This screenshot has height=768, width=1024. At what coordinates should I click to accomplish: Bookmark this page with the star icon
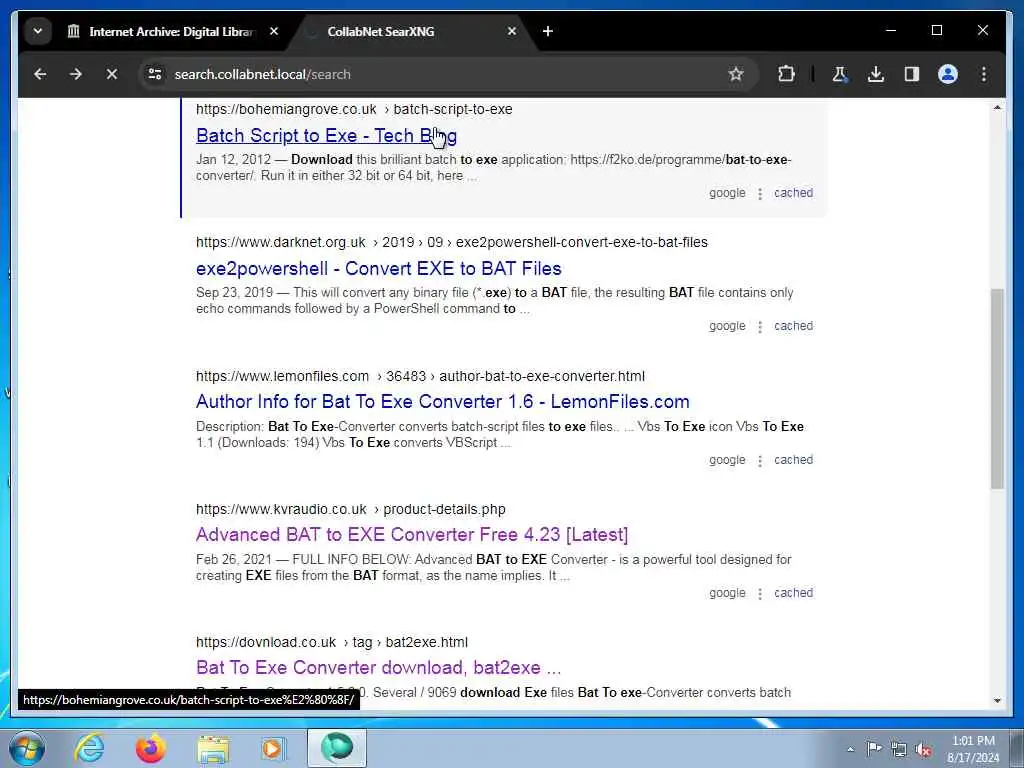coord(736,74)
